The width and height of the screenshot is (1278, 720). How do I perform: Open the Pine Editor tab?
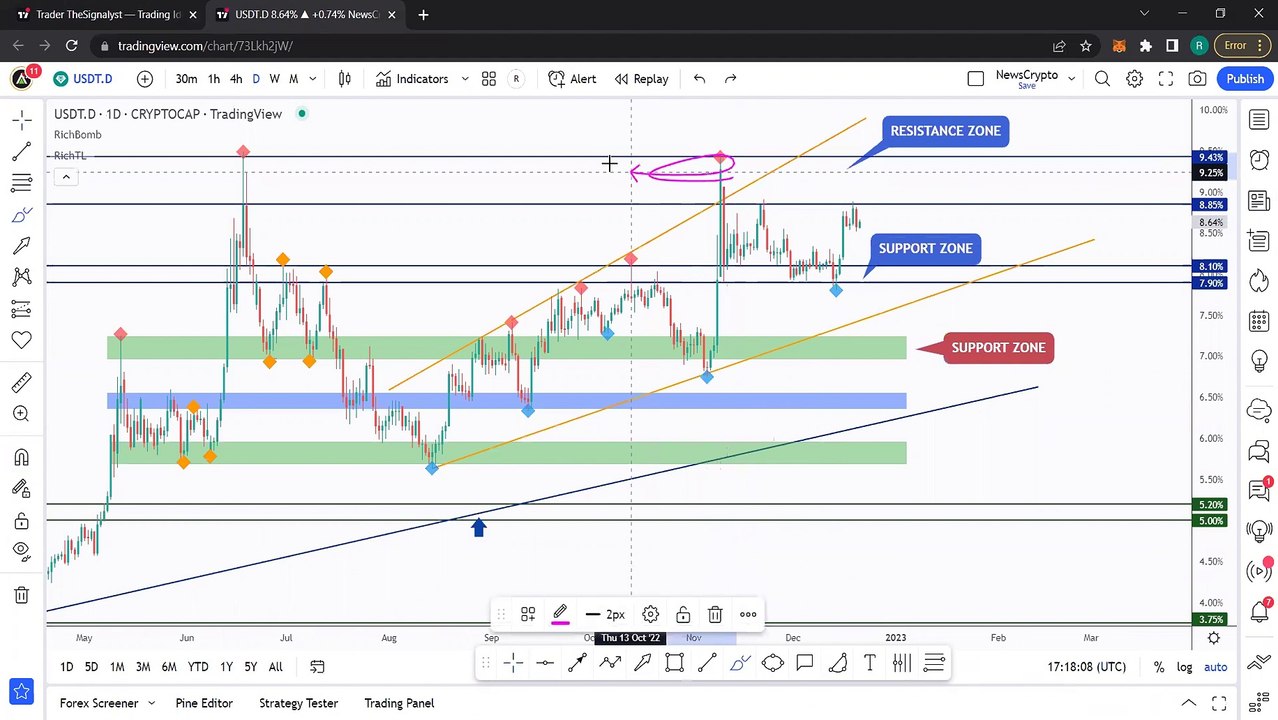click(204, 703)
